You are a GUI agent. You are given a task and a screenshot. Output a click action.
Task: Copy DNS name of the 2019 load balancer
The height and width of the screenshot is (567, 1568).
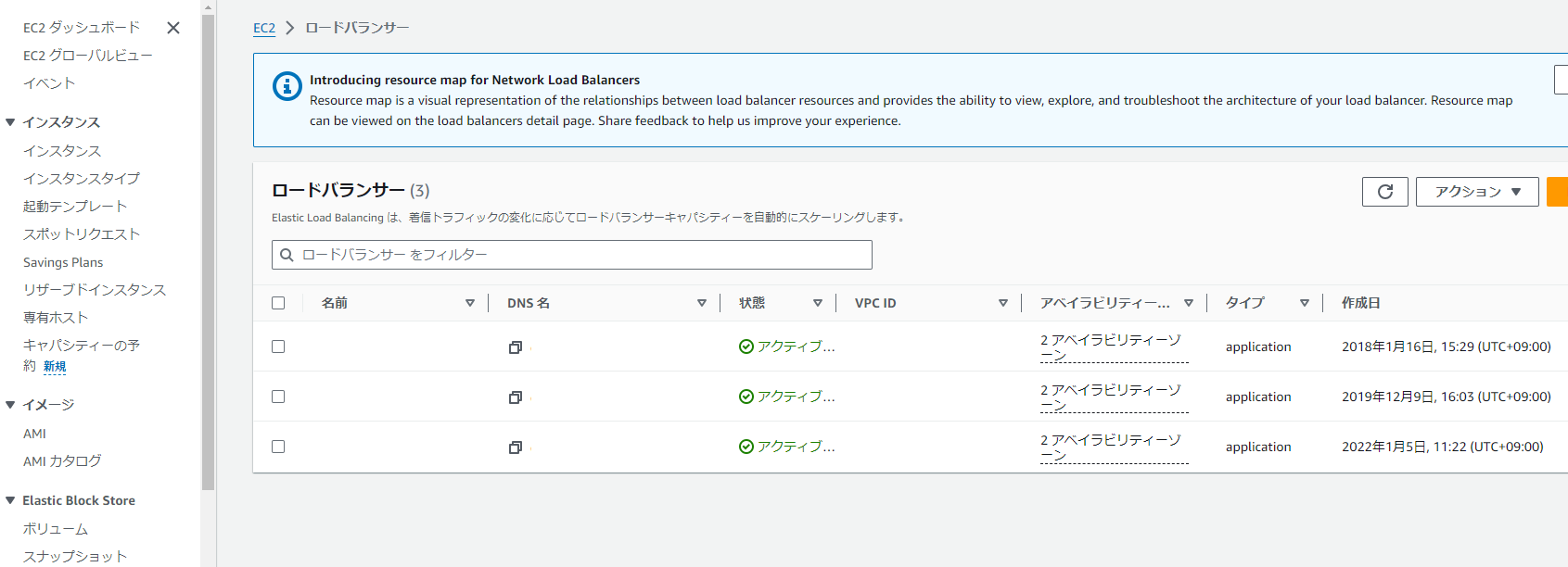pyautogui.click(x=516, y=397)
